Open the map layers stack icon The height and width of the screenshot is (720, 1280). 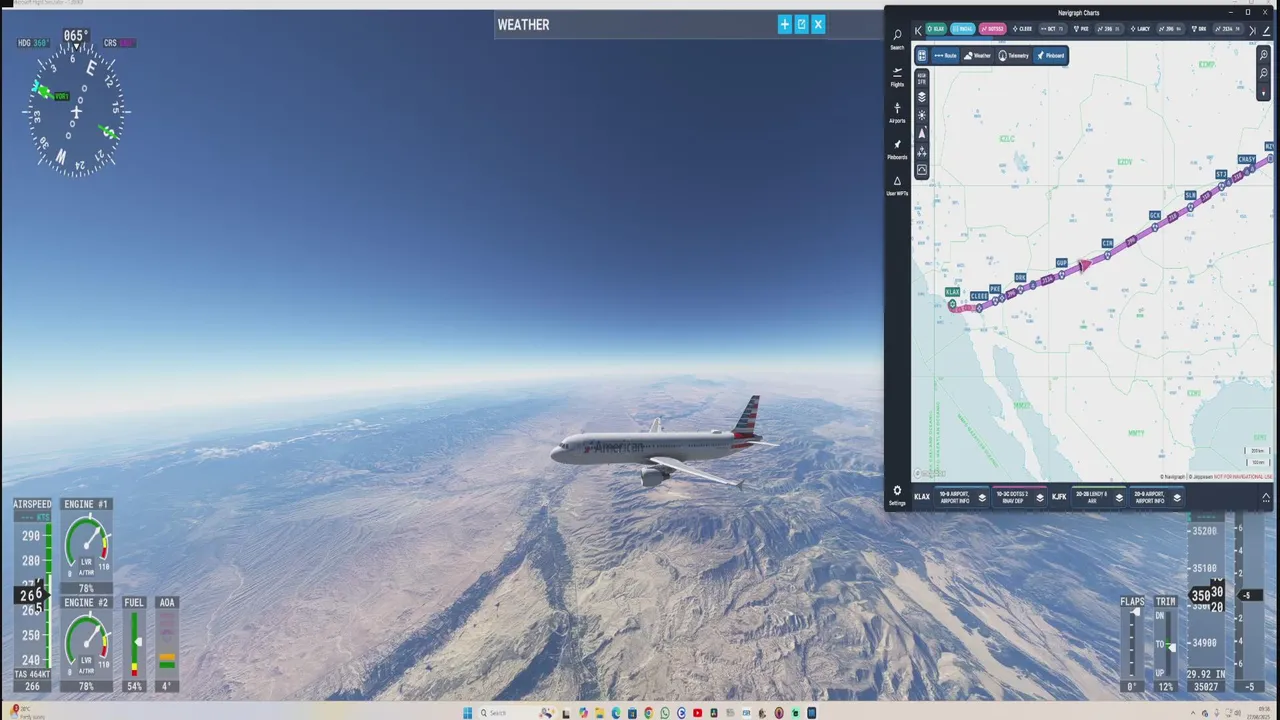point(922,97)
